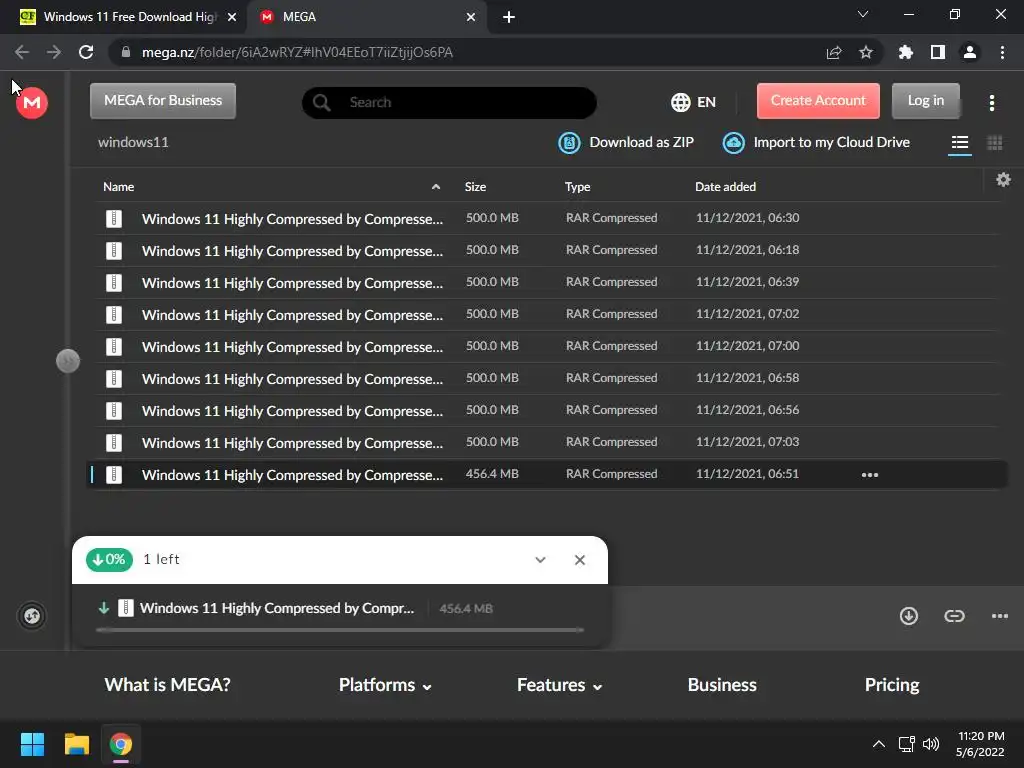Open three-dot options for the 456.4 MB file
Screen dimensions: 1024x768
869,475
